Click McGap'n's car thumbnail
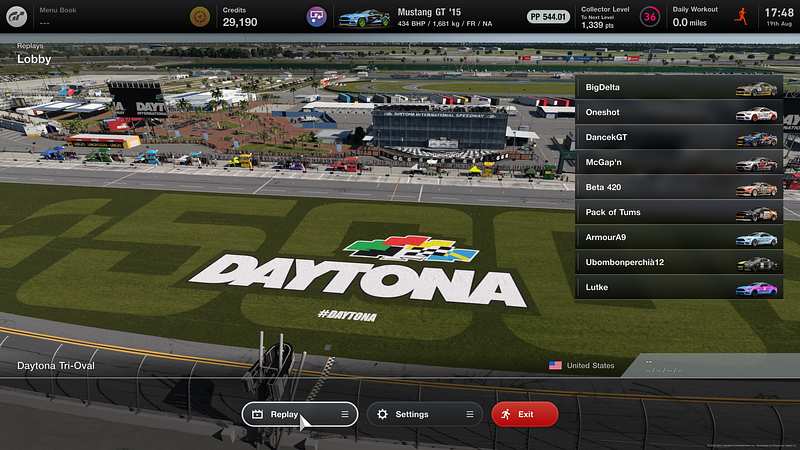Screen dimensions: 800x450 click(x=756, y=164)
